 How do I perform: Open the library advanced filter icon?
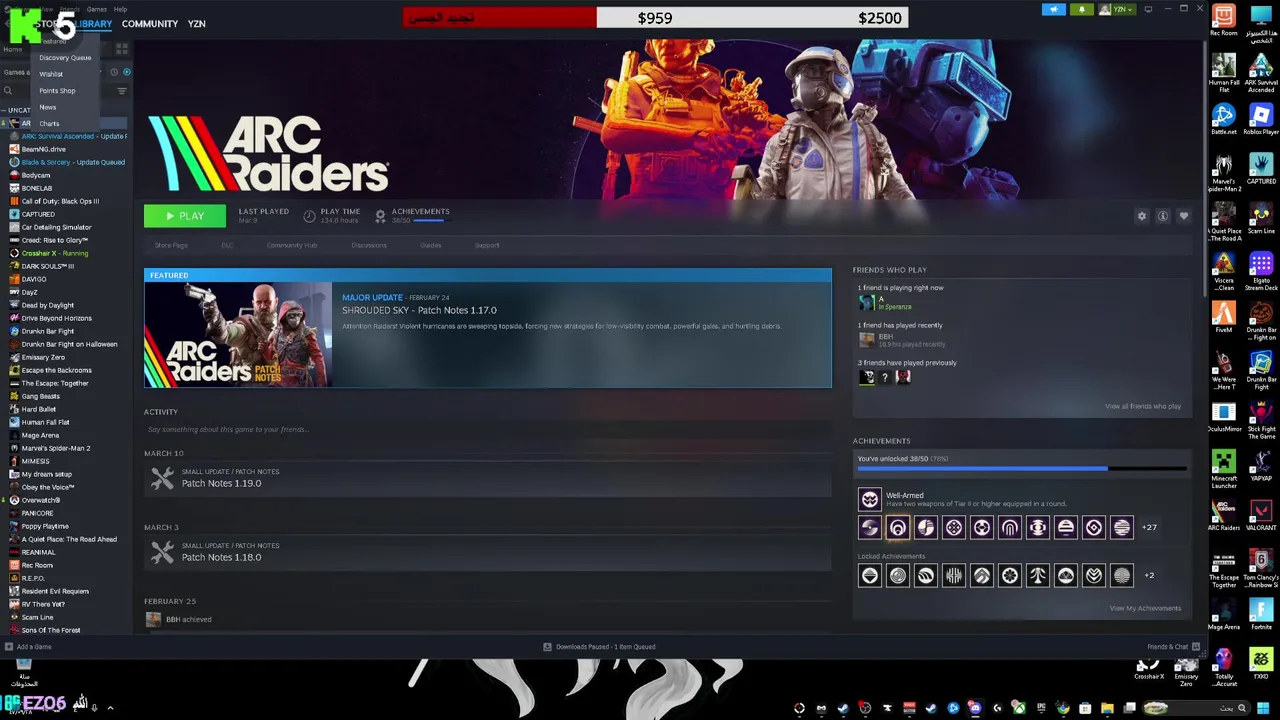click(122, 91)
